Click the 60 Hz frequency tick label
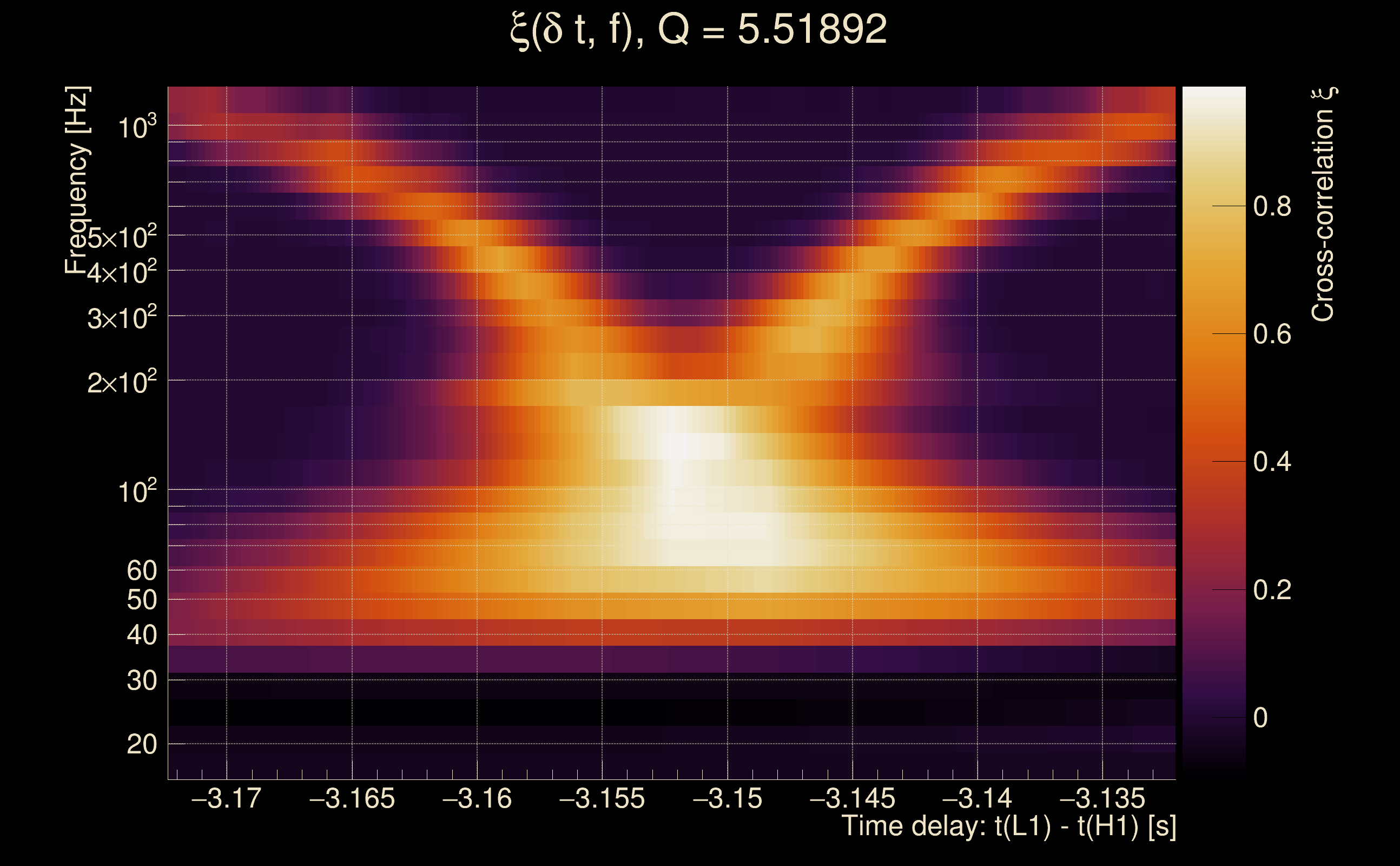 tap(141, 570)
